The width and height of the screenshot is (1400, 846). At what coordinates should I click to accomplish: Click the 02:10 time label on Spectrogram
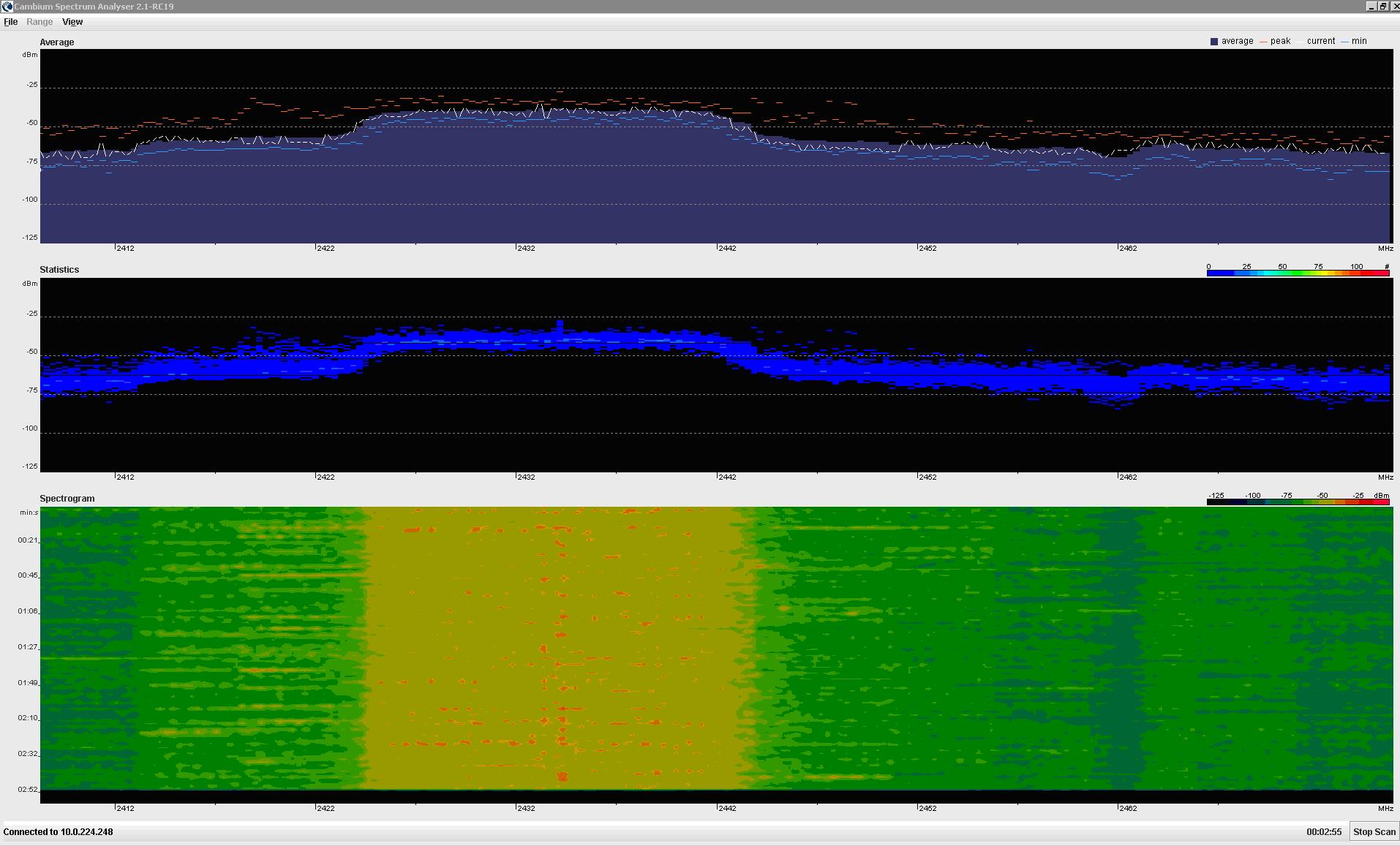[28, 718]
